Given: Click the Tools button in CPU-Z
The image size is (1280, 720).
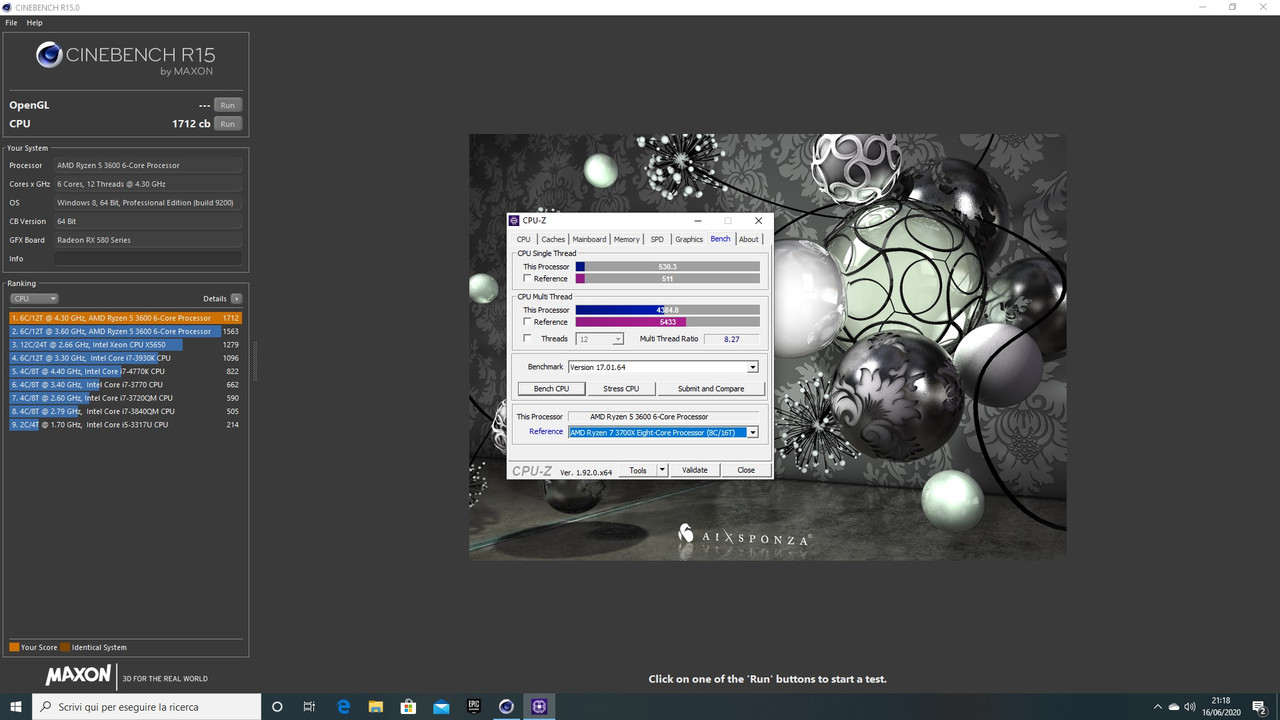Looking at the screenshot, I should (638, 470).
